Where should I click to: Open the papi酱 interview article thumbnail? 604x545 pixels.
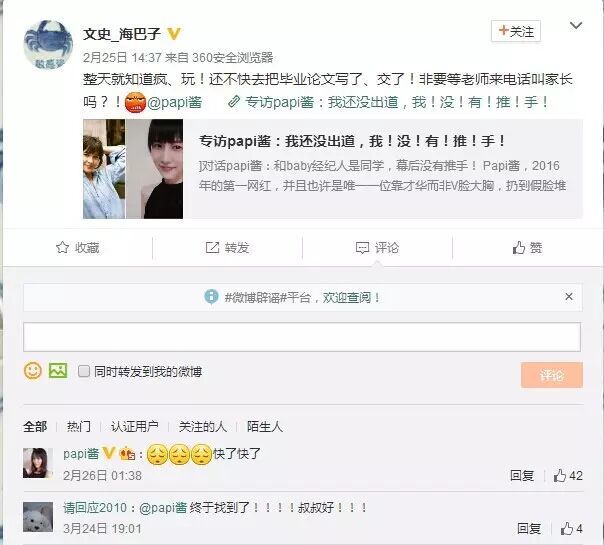tap(133, 169)
